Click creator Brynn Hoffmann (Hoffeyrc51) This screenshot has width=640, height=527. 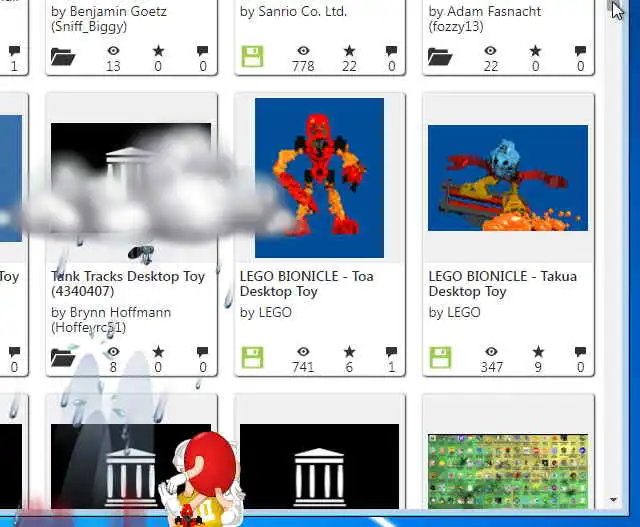(111, 320)
